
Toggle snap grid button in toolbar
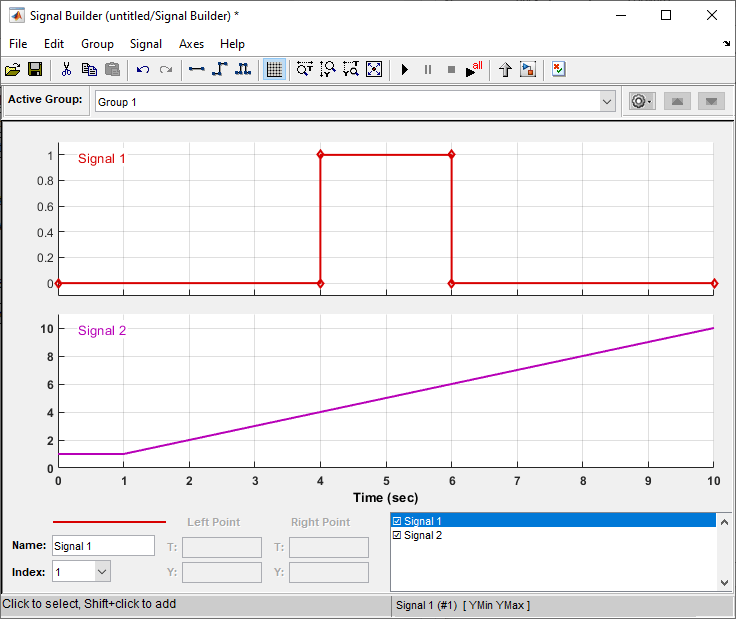274,69
